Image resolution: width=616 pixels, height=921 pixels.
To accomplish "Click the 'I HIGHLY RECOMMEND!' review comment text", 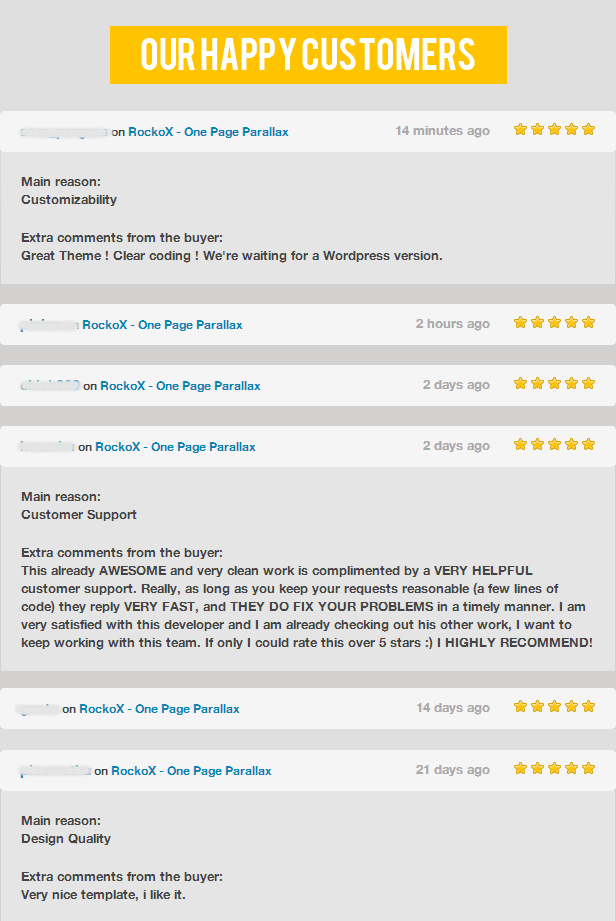I will (515, 643).
